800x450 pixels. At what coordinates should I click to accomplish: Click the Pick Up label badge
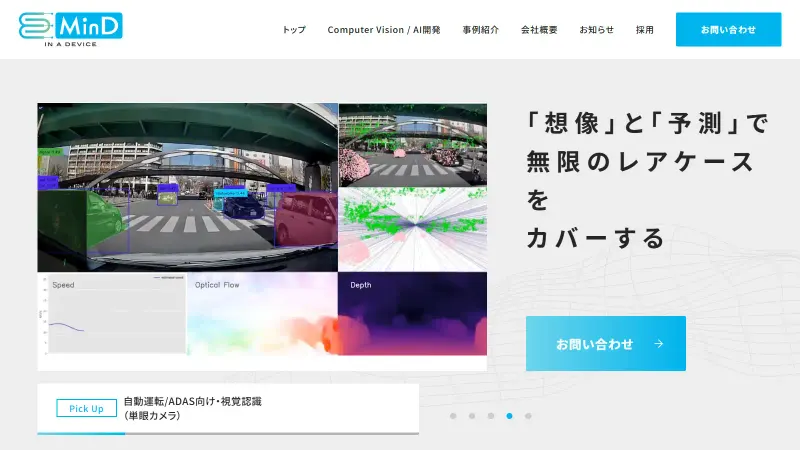coord(86,408)
